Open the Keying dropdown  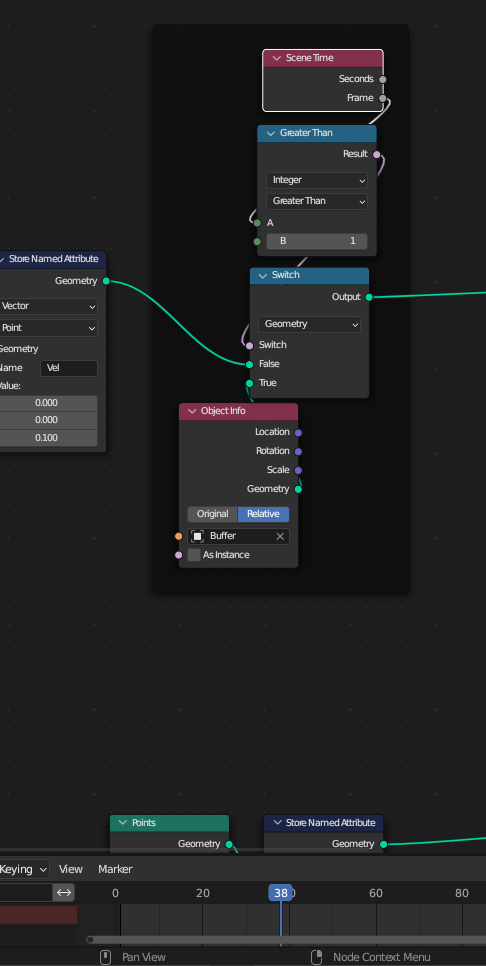24,869
